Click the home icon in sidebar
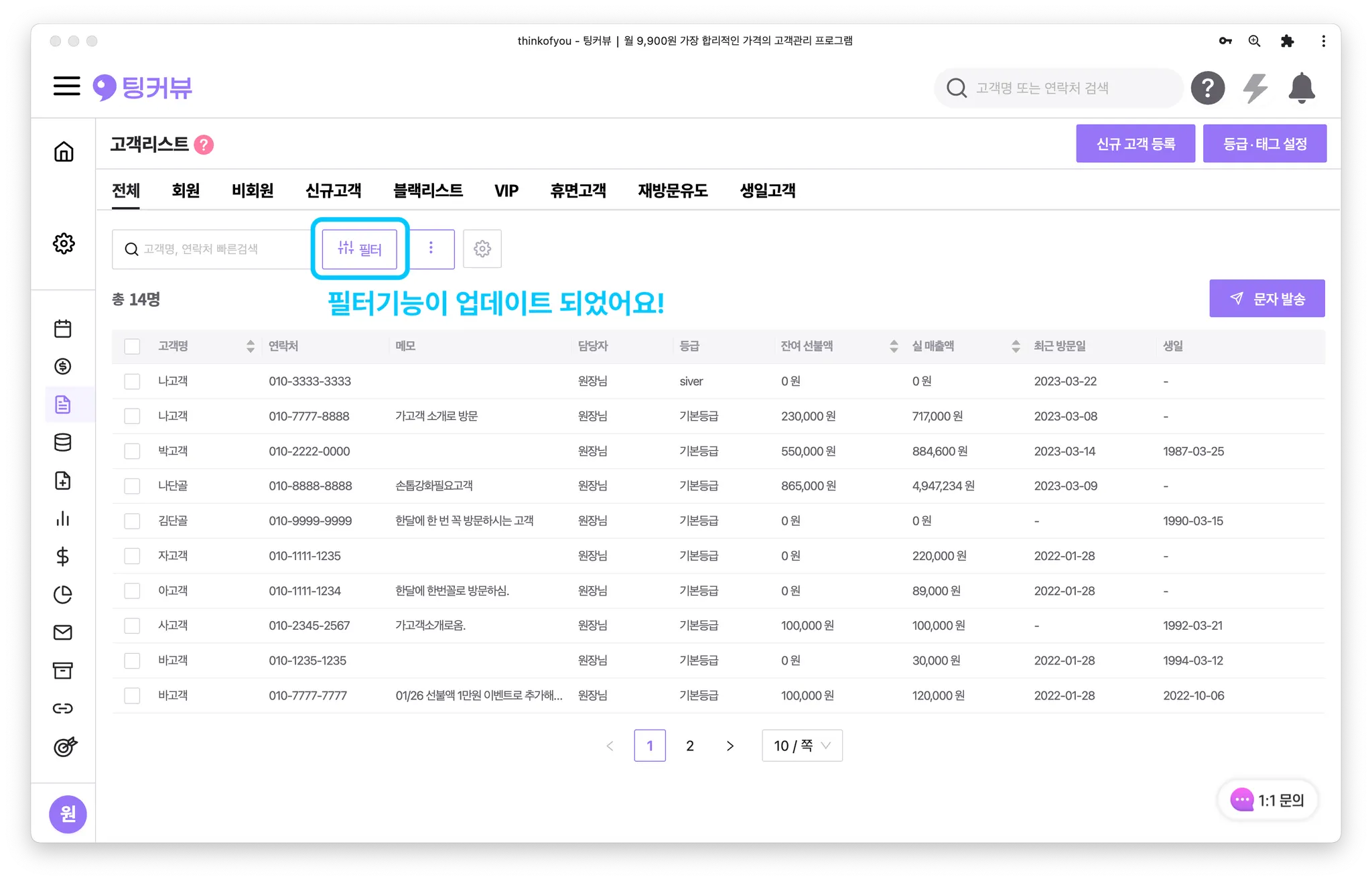The height and width of the screenshot is (881, 1372). [x=64, y=151]
